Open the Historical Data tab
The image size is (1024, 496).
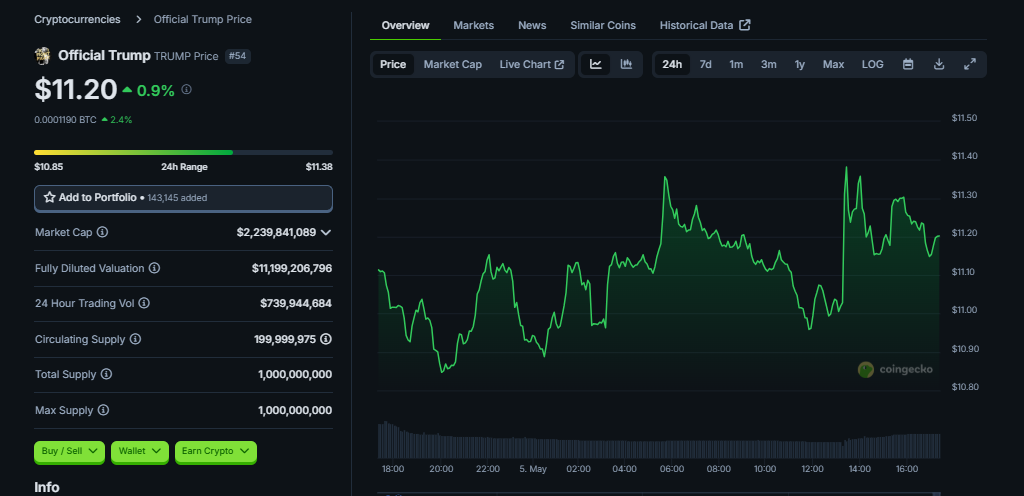click(x=705, y=25)
